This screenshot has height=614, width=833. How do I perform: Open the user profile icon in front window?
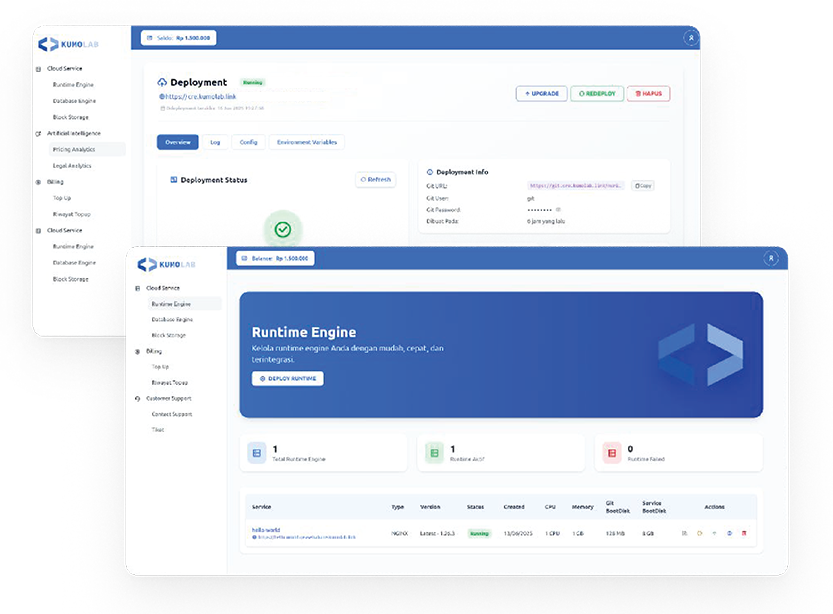(x=770, y=258)
